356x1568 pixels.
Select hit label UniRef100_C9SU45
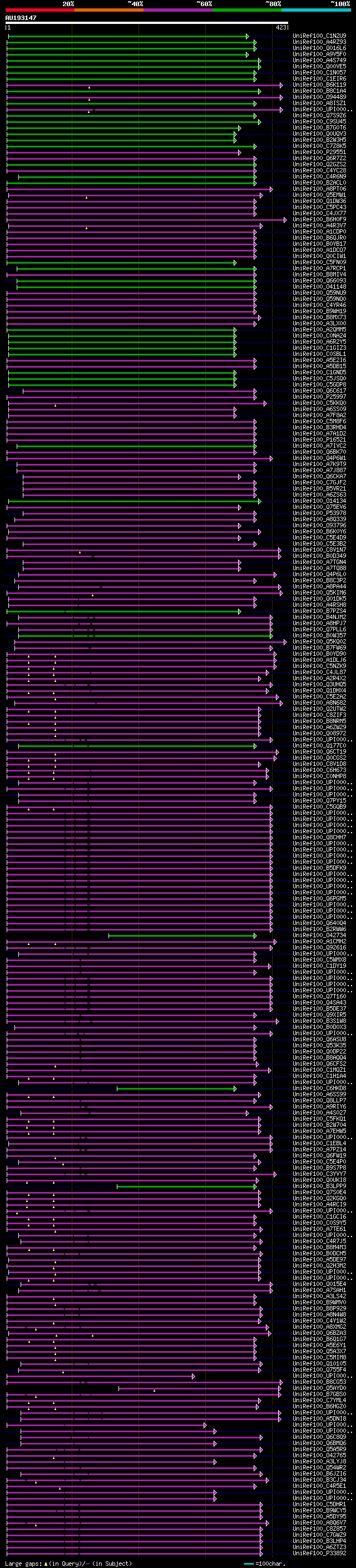point(319,122)
